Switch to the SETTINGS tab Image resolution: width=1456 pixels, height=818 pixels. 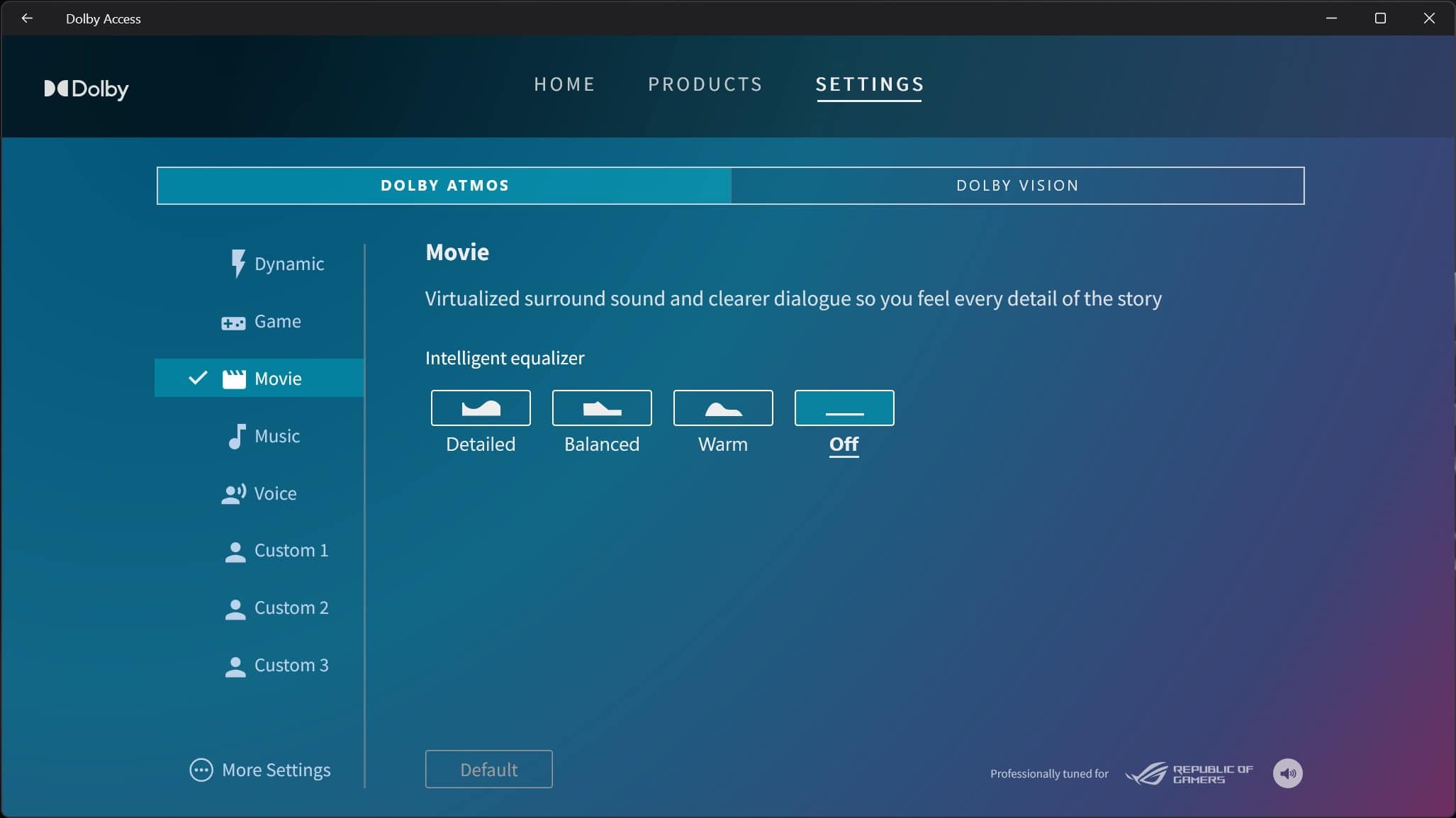870,84
